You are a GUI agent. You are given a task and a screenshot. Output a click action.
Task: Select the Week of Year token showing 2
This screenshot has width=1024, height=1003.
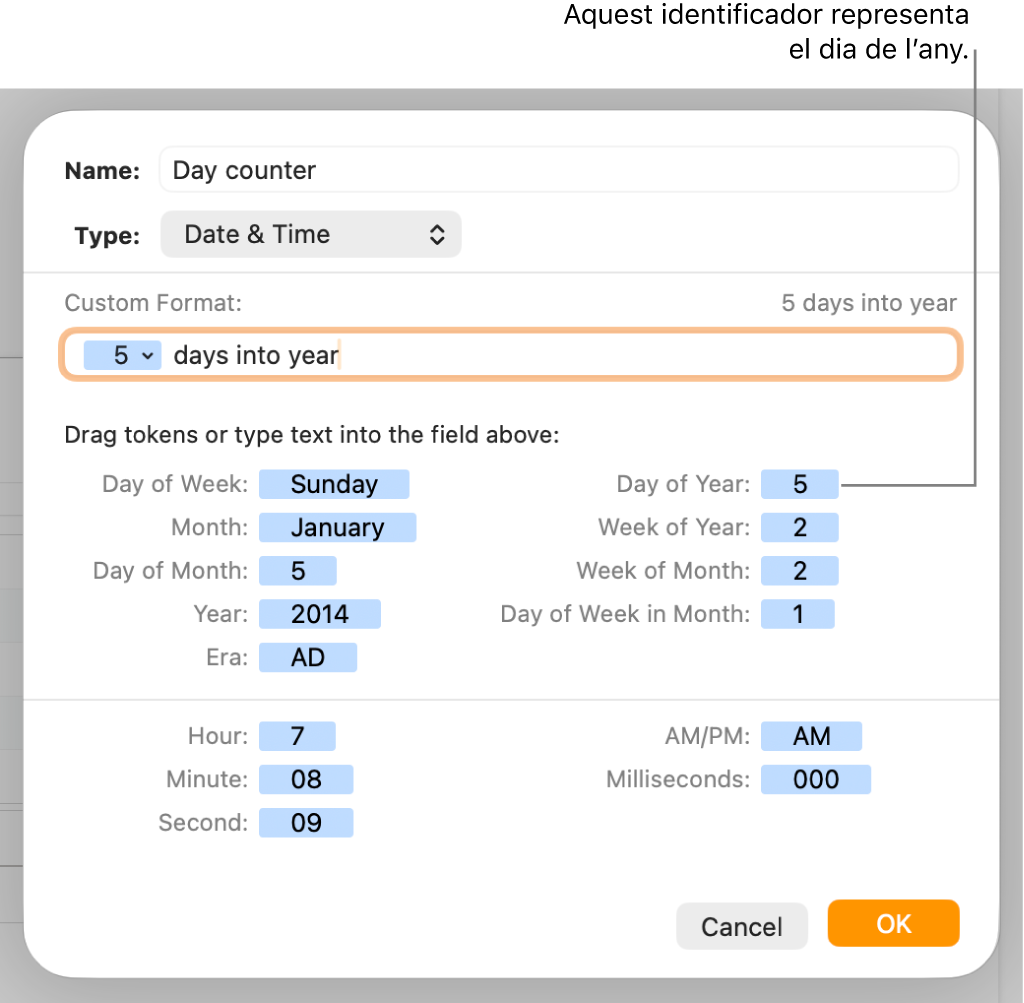tap(799, 527)
